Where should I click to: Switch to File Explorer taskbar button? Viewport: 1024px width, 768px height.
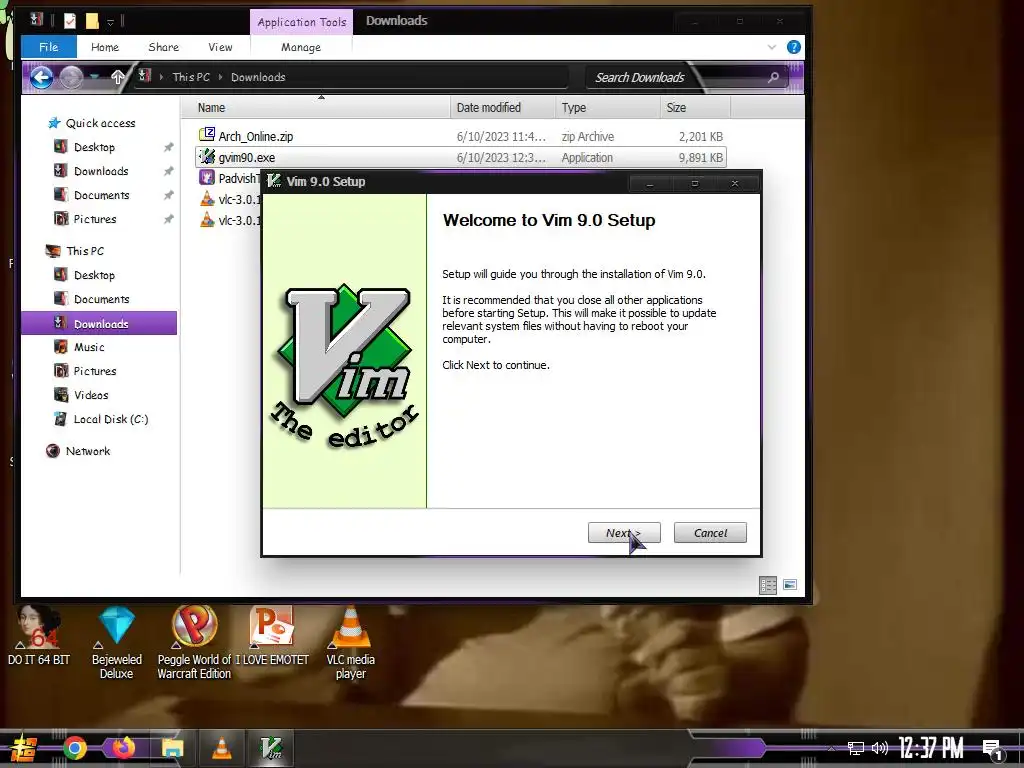pyautogui.click(x=173, y=748)
